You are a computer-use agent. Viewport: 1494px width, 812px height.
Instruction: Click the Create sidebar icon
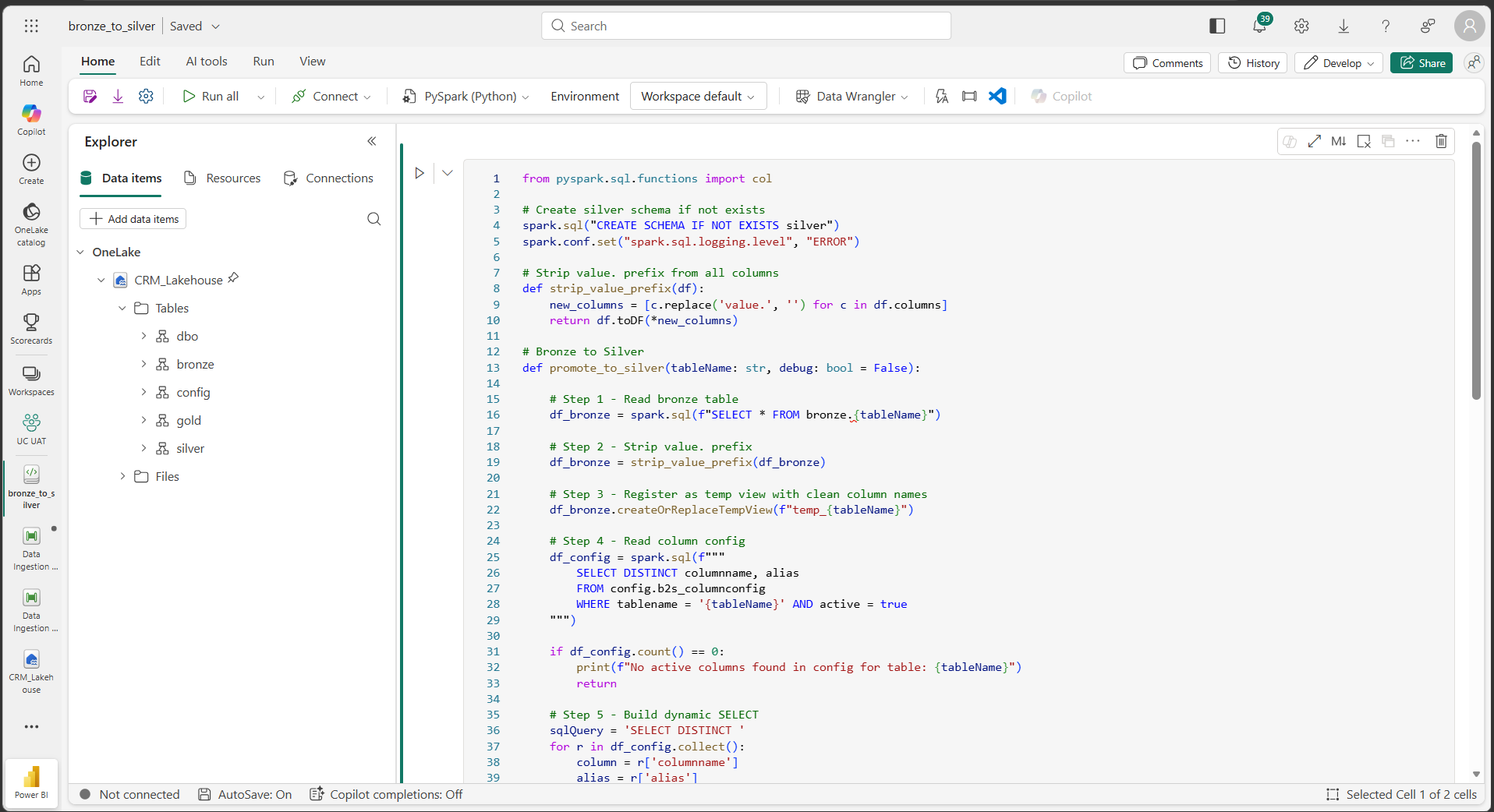(x=31, y=168)
